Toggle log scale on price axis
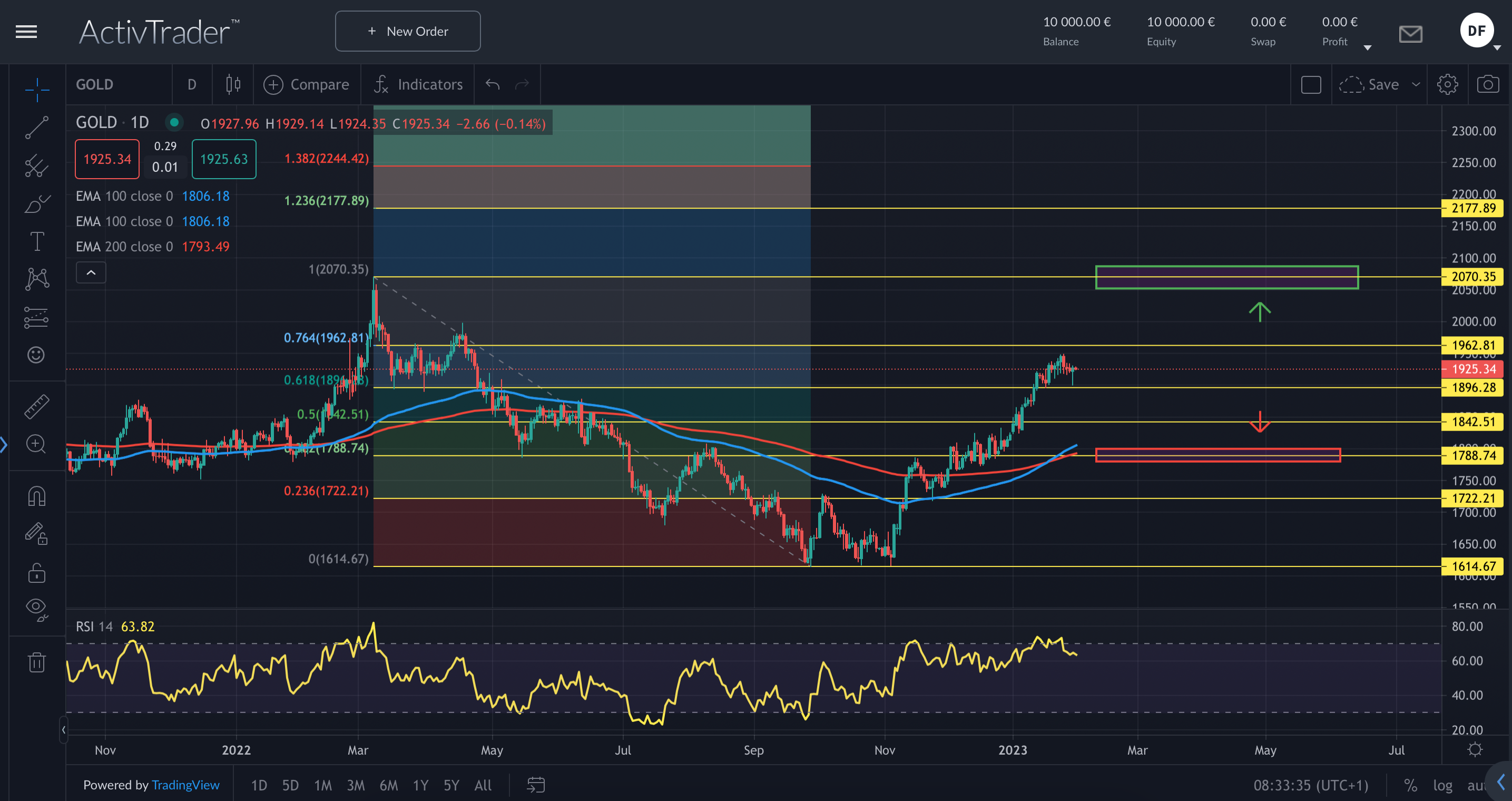The width and height of the screenshot is (1512, 801). coord(1442,785)
